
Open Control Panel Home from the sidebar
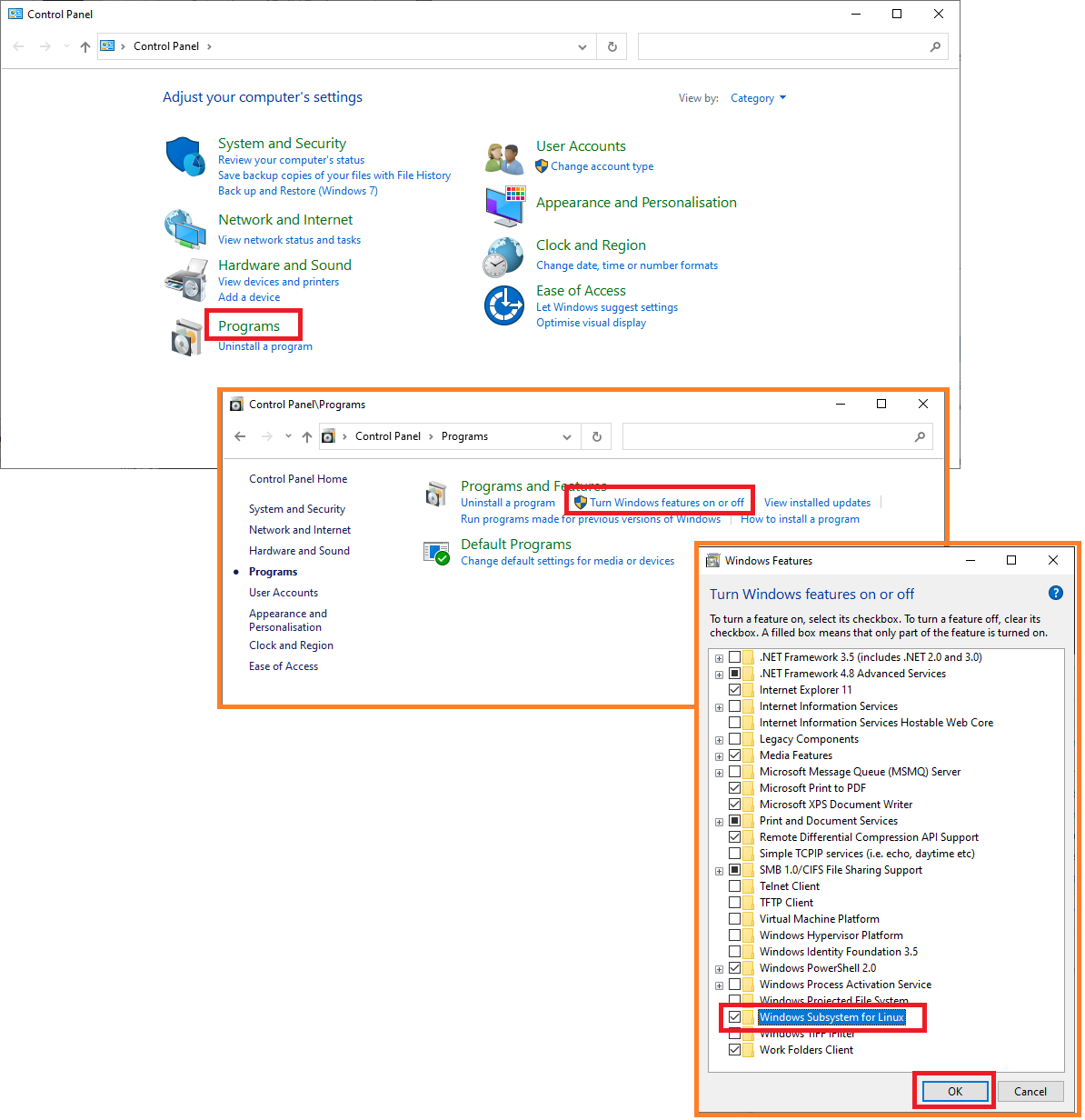[298, 478]
